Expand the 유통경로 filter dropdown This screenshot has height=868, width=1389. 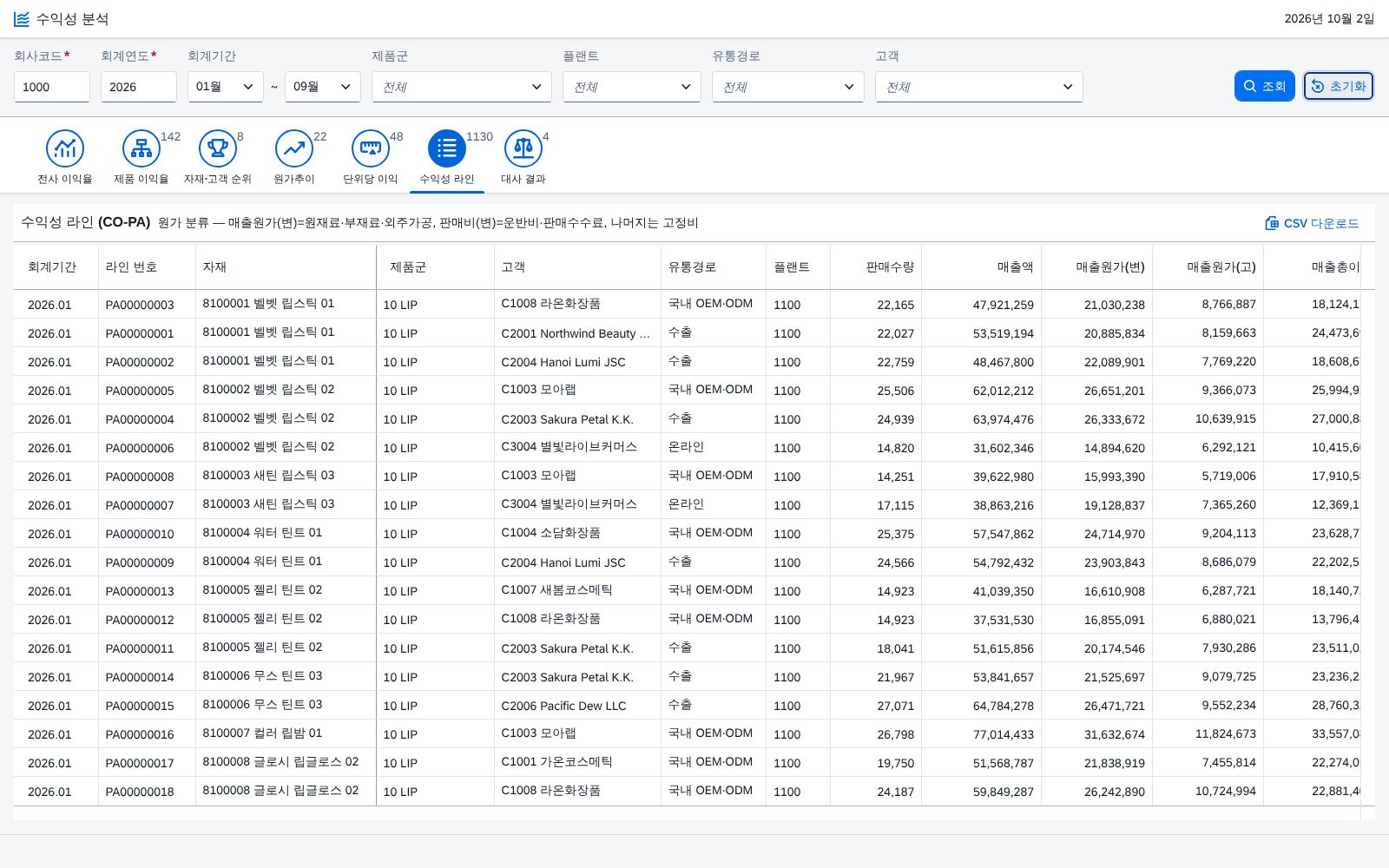point(788,87)
